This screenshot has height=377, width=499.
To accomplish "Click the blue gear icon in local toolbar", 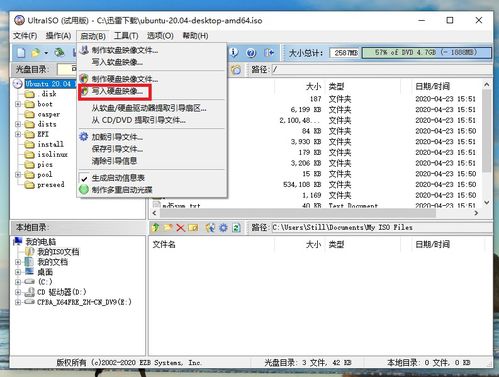I will (x=223, y=228).
